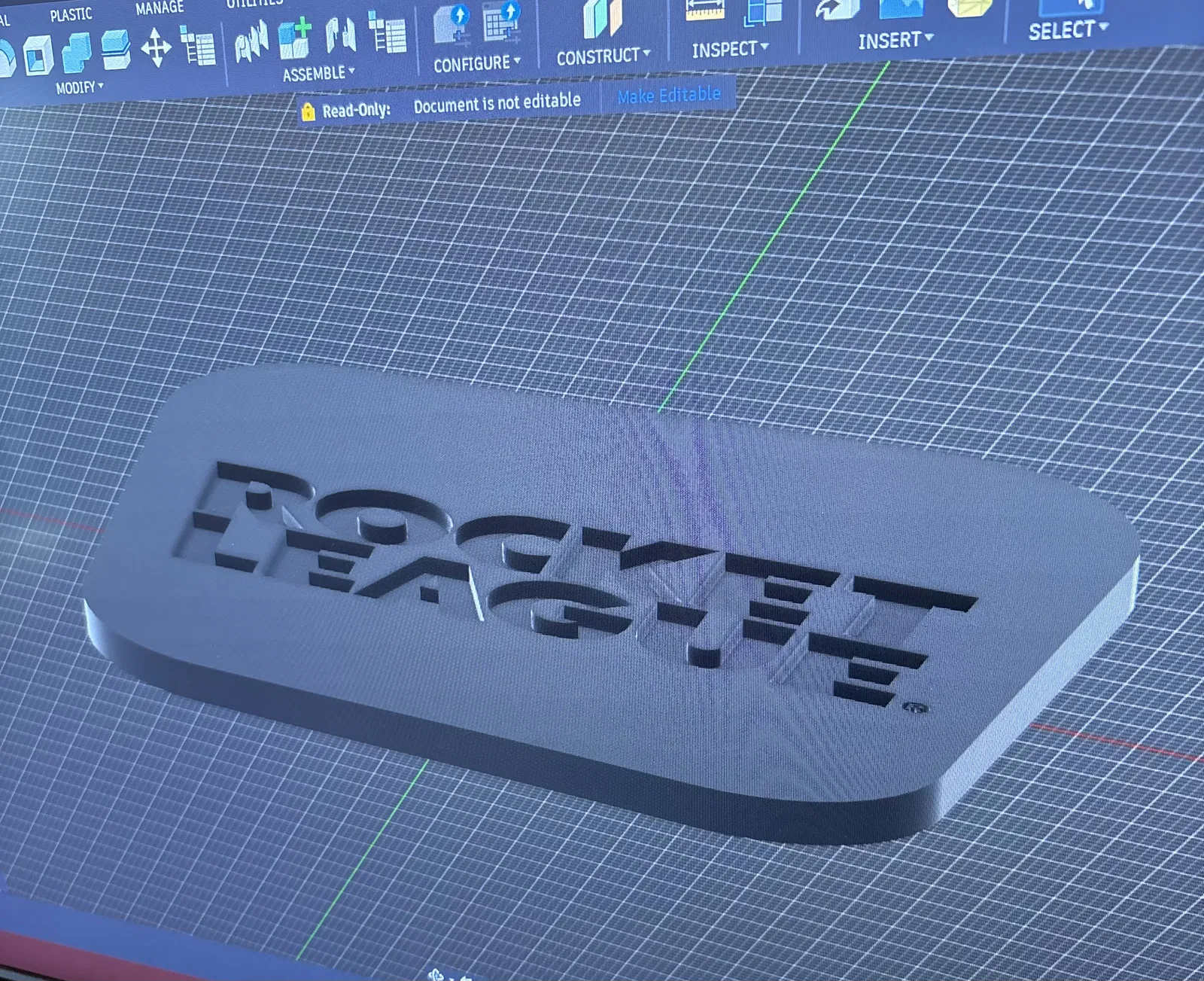Expand the INSPECT dropdown
The image size is (1204, 981).
[730, 49]
